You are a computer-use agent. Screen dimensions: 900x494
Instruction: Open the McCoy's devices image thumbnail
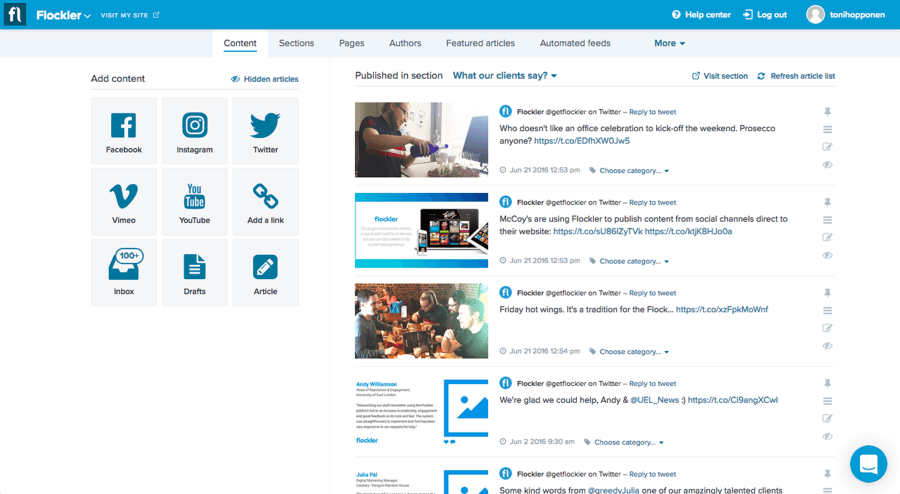click(x=421, y=230)
